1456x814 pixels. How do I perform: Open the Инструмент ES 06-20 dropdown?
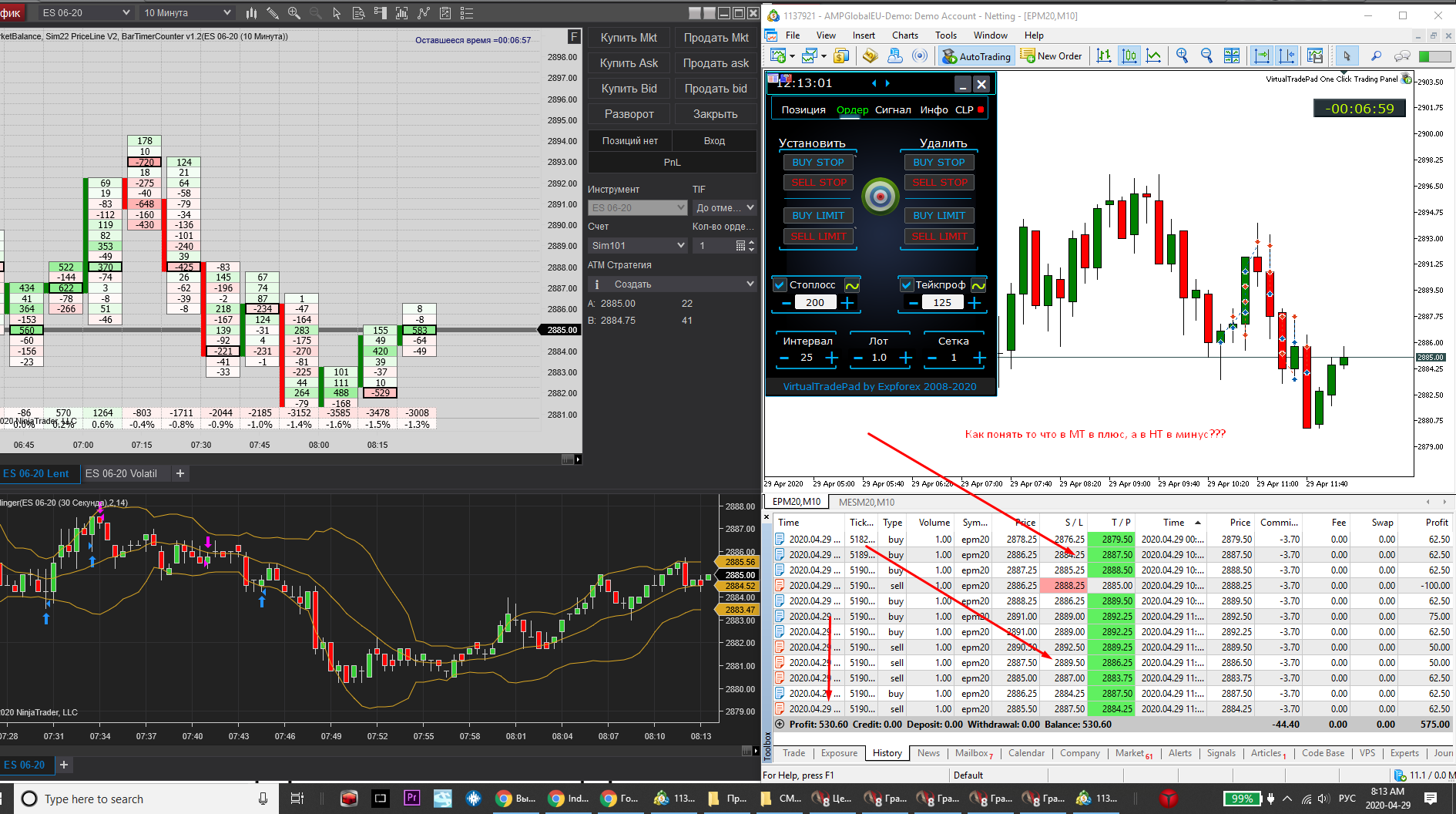[637, 208]
